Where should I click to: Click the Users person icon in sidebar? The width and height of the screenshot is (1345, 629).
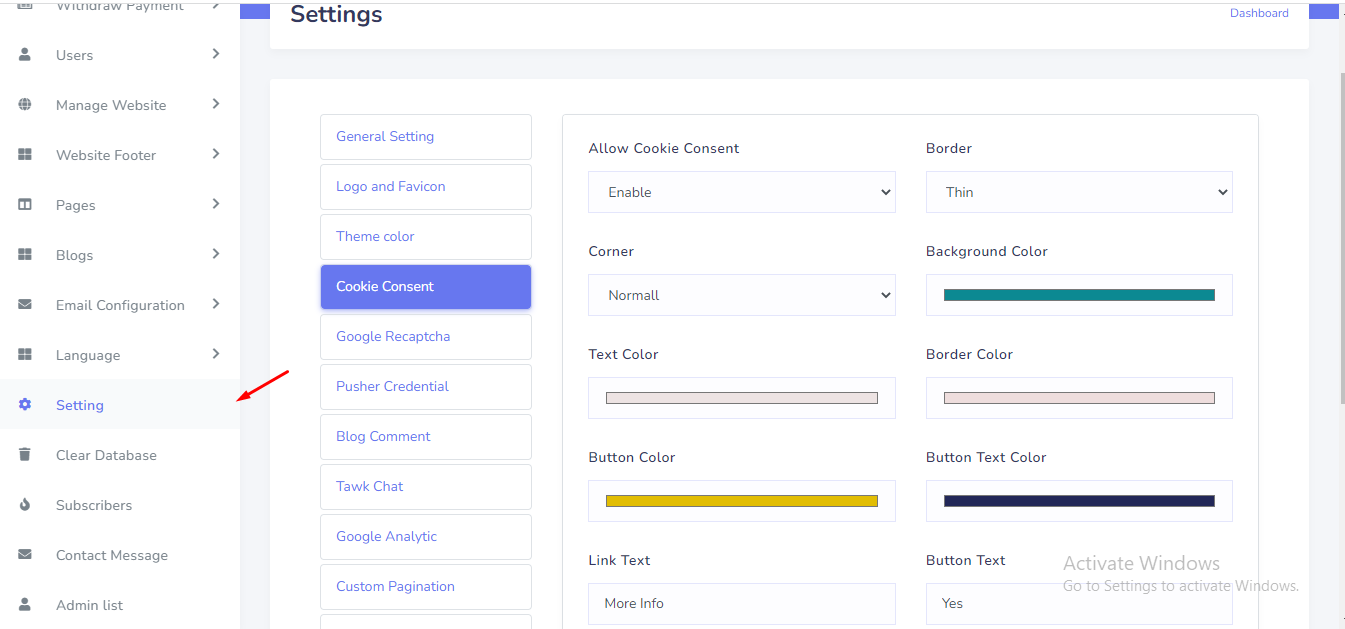(x=25, y=55)
